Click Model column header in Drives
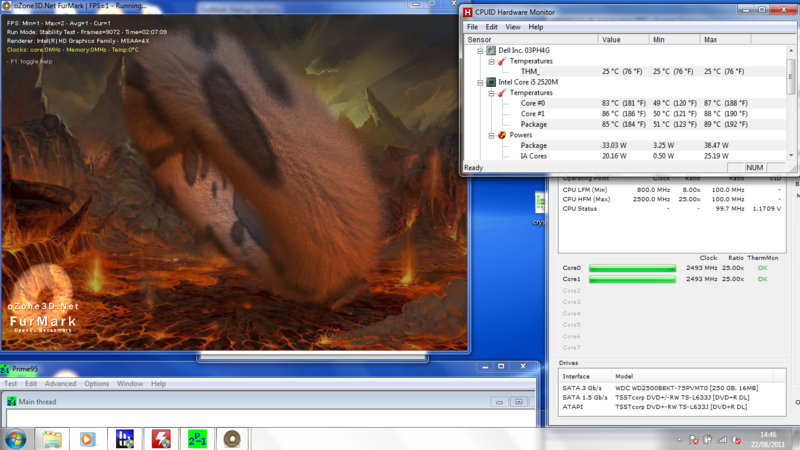The image size is (800, 450). [692, 377]
